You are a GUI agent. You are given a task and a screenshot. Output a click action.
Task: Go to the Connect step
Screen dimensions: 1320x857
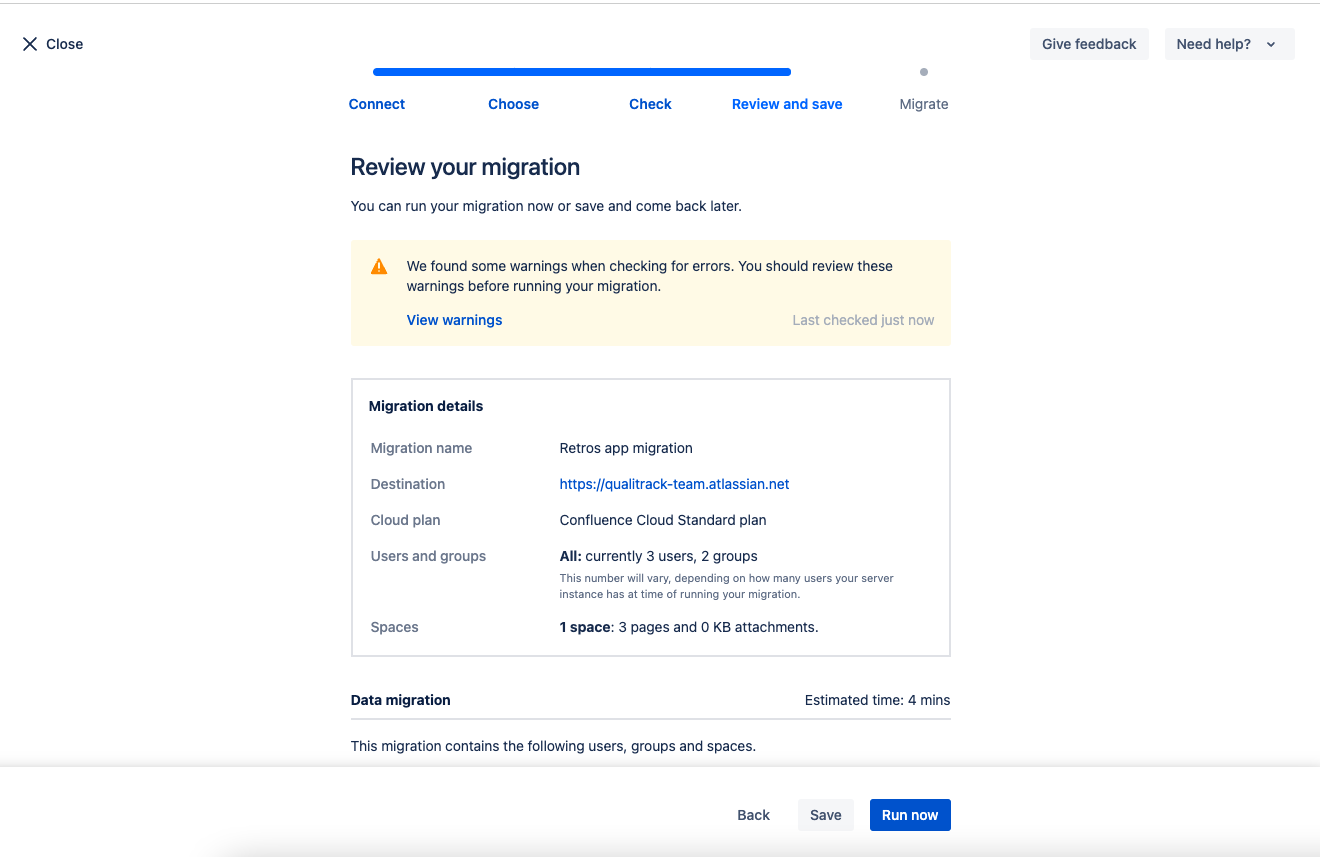377,104
